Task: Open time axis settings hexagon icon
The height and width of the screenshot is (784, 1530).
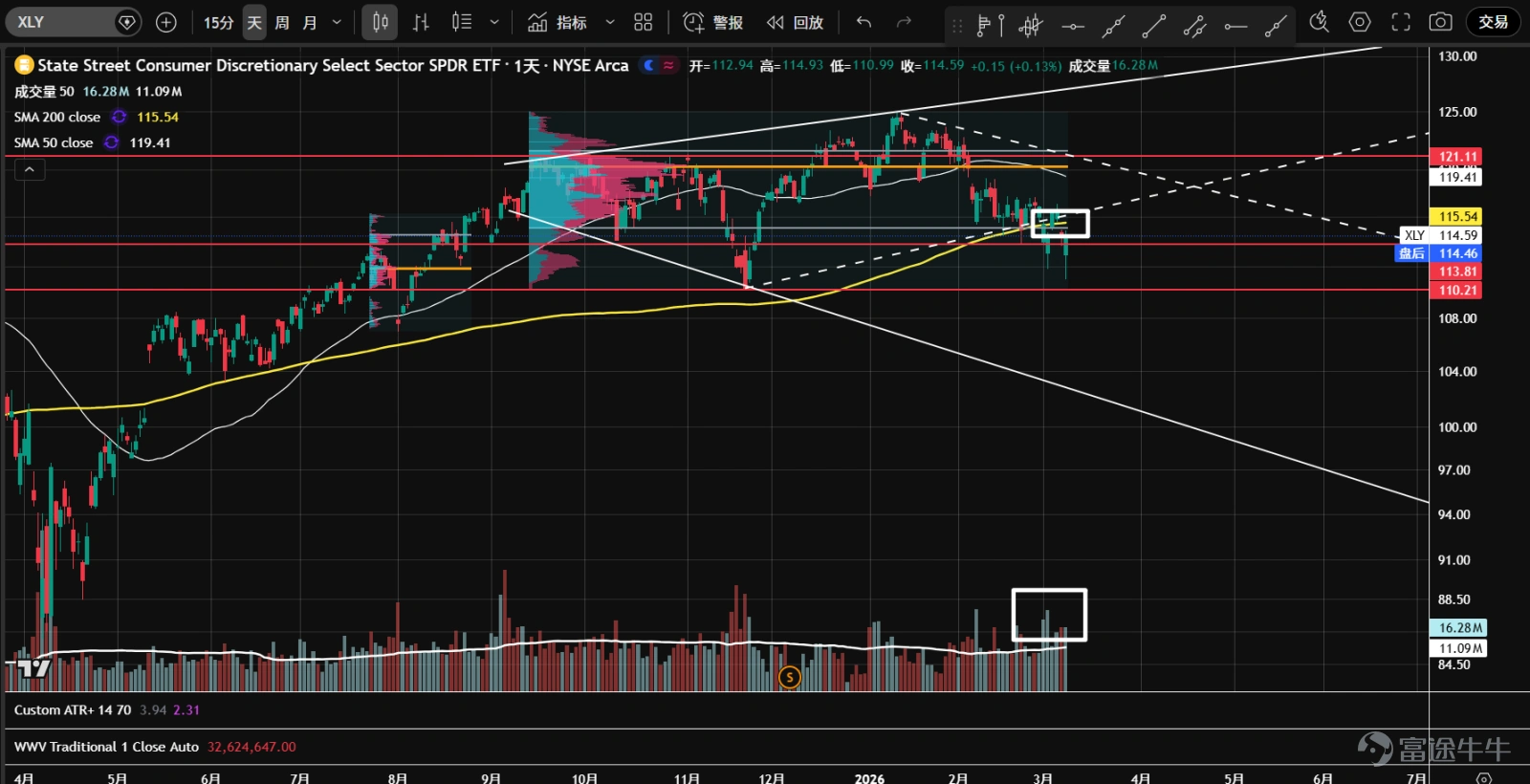Action: point(1483,778)
